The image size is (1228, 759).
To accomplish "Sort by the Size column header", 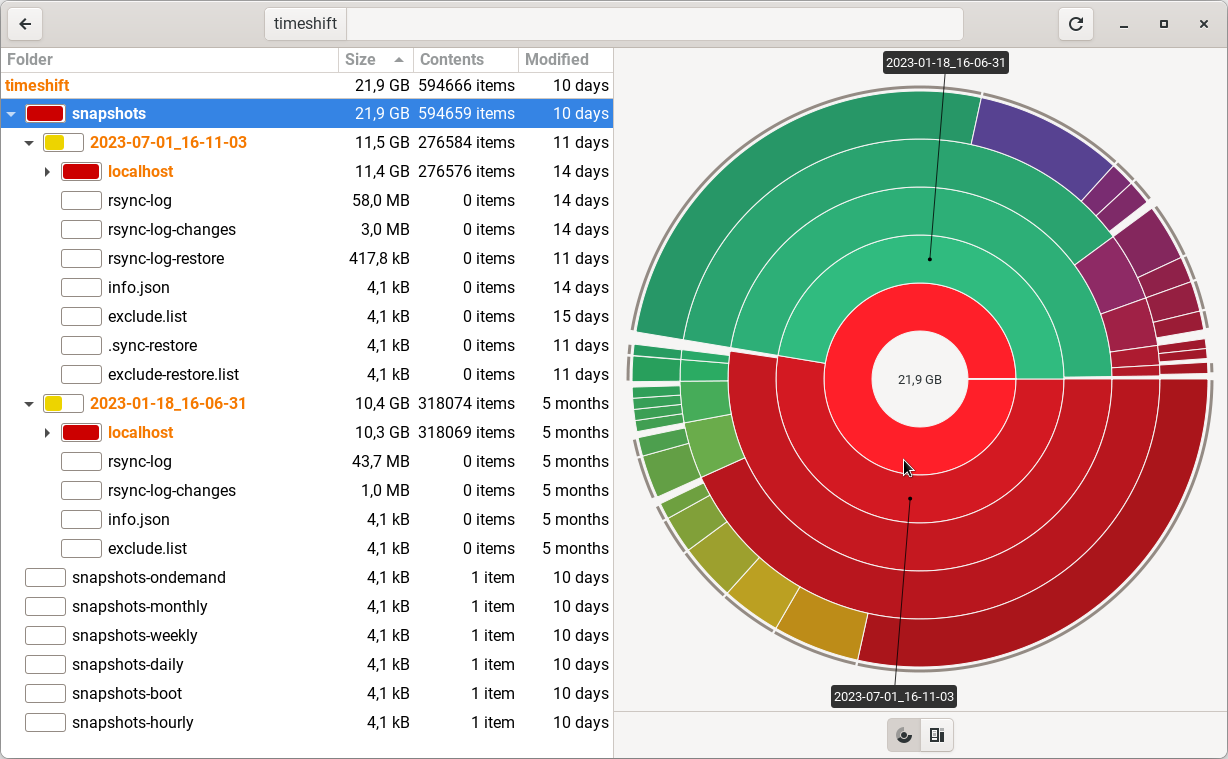I will click(375, 60).
